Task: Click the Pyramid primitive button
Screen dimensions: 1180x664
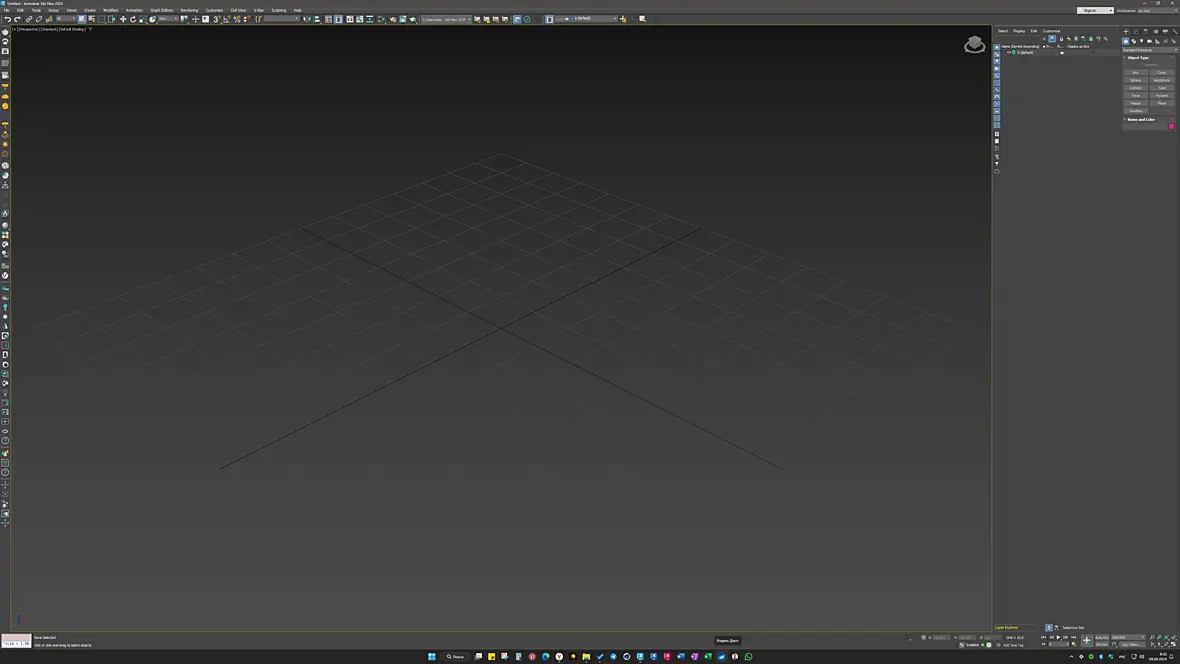Action: point(1162,96)
